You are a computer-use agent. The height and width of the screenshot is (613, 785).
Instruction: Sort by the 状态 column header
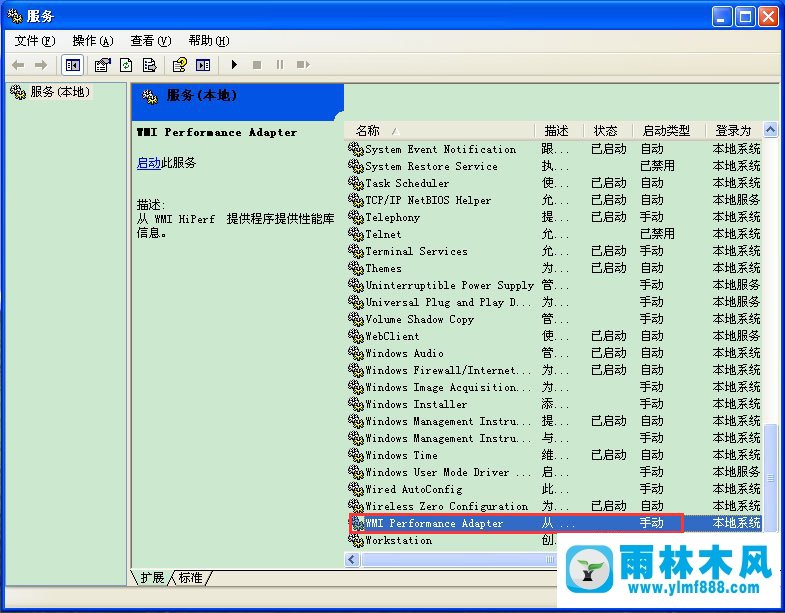[x=608, y=131]
